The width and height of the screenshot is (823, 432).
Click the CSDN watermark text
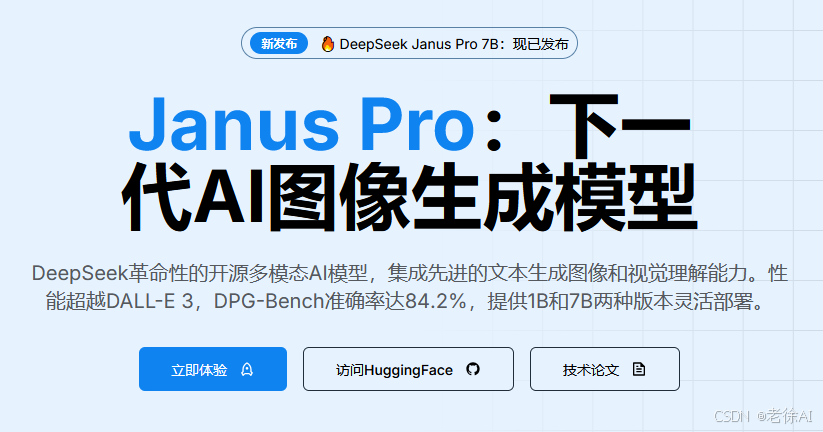(x=732, y=416)
